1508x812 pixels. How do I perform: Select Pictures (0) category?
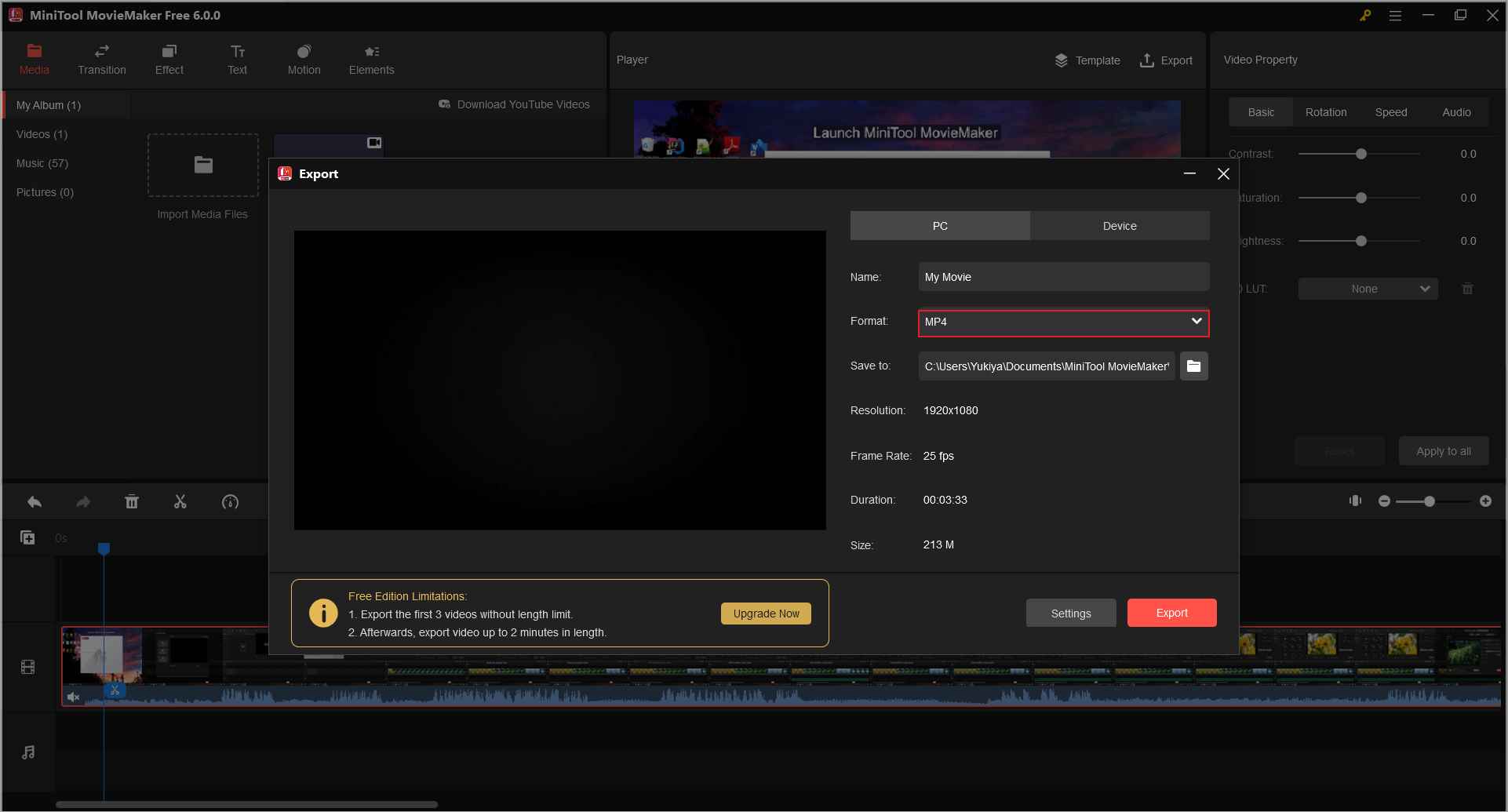point(45,192)
